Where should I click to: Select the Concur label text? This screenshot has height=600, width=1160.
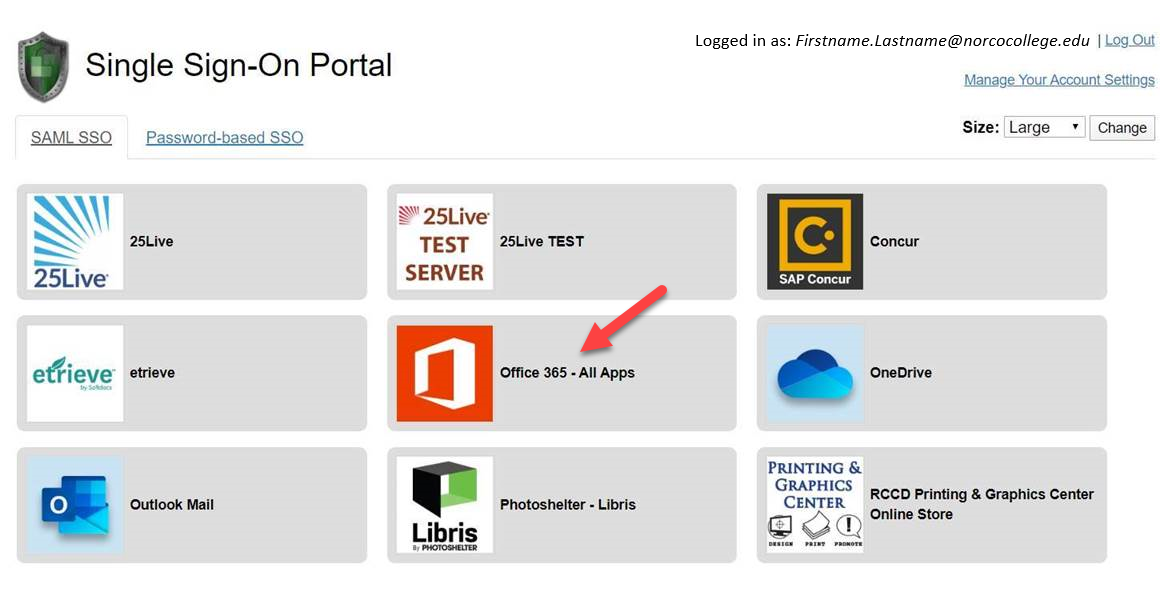[894, 241]
